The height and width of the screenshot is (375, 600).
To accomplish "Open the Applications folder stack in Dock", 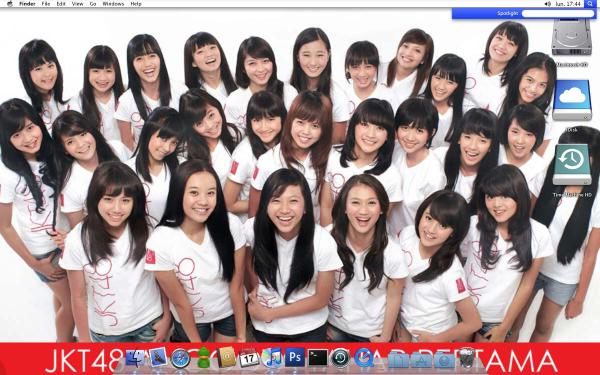I will tap(421, 360).
